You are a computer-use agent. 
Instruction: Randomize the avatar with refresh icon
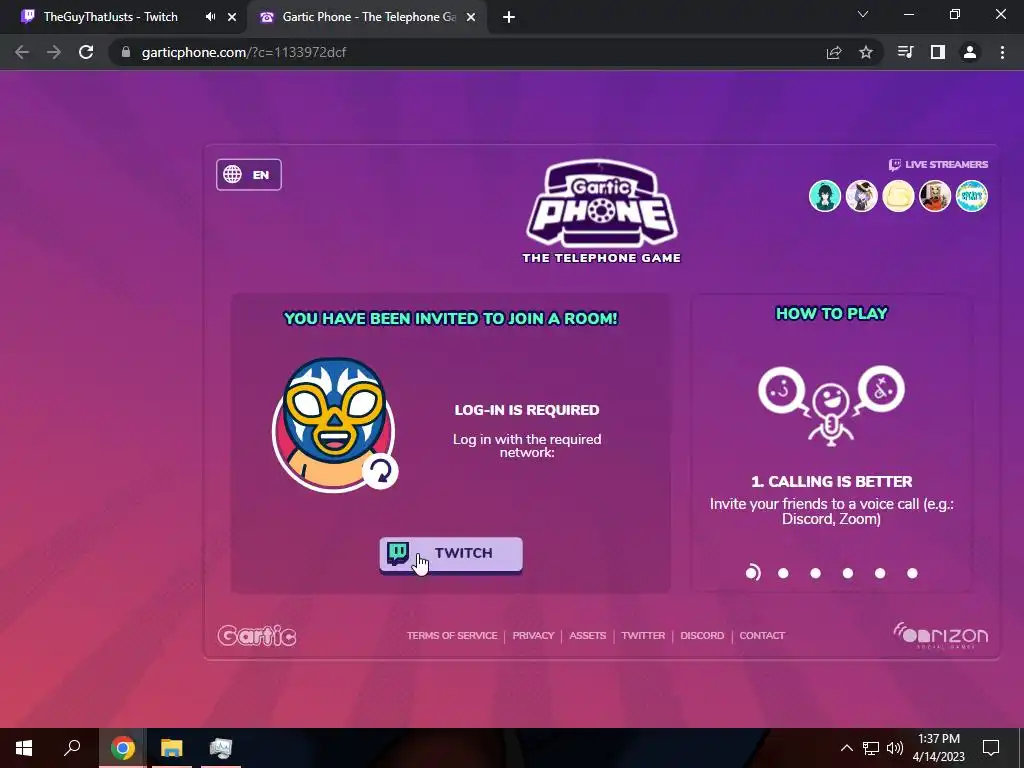[x=380, y=471]
